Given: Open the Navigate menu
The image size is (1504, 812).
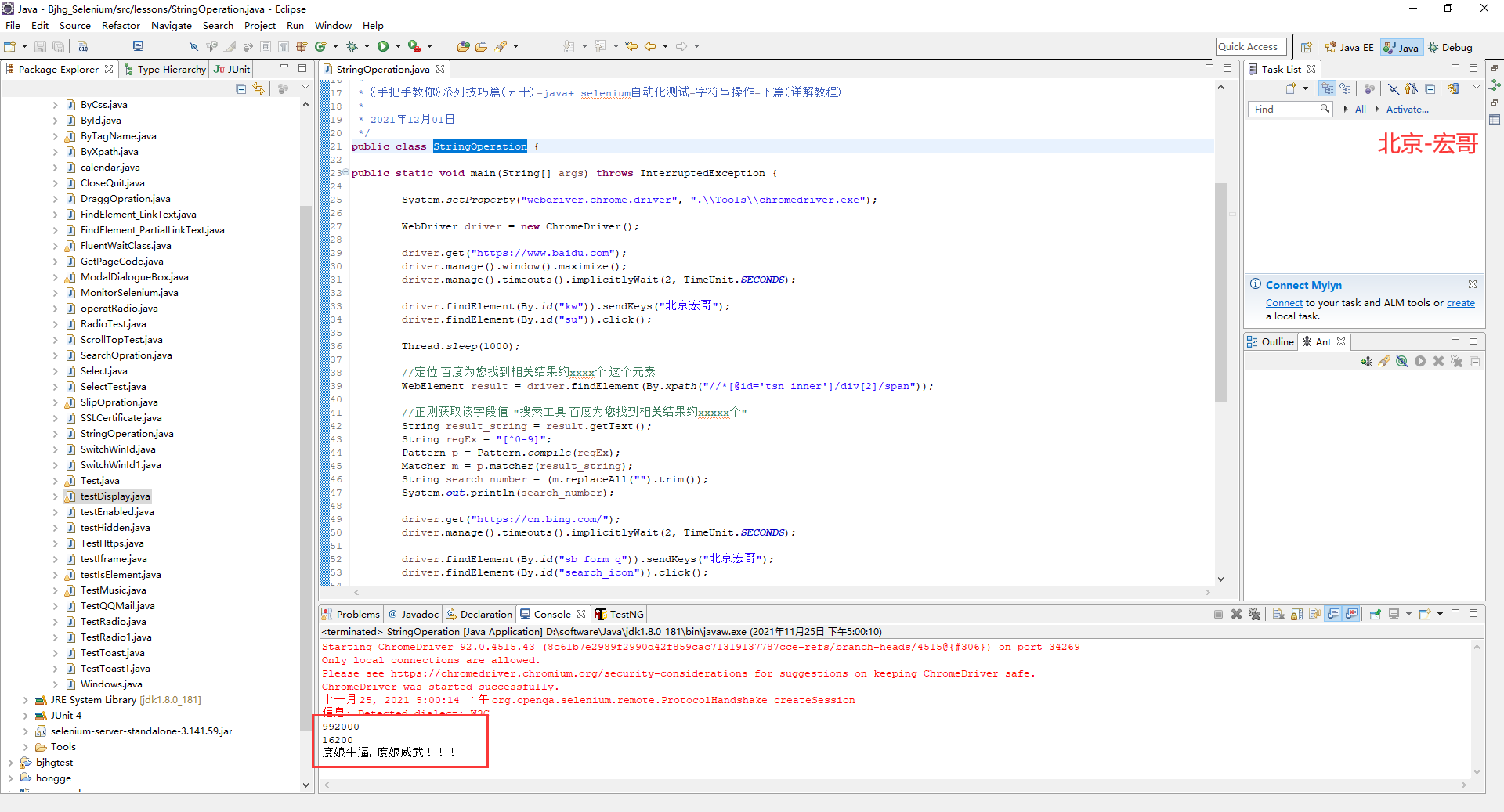Looking at the screenshot, I should pos(171,25).
